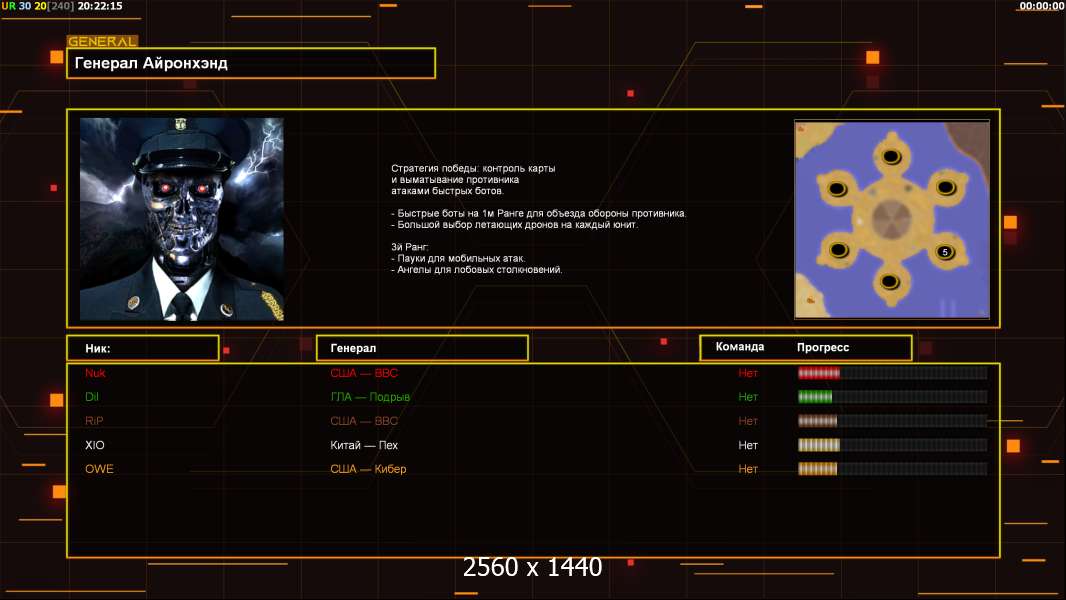Click the 20:22:15 clock readout

coord(100,6)
